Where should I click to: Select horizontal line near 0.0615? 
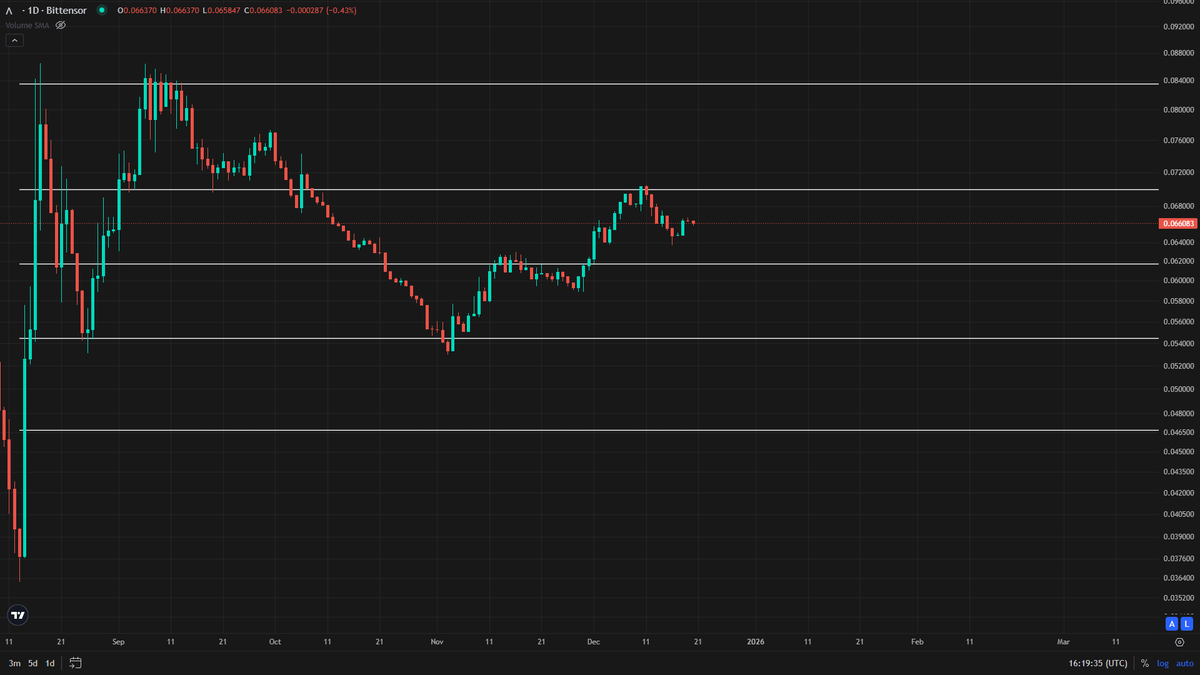[x=588, y=264]
